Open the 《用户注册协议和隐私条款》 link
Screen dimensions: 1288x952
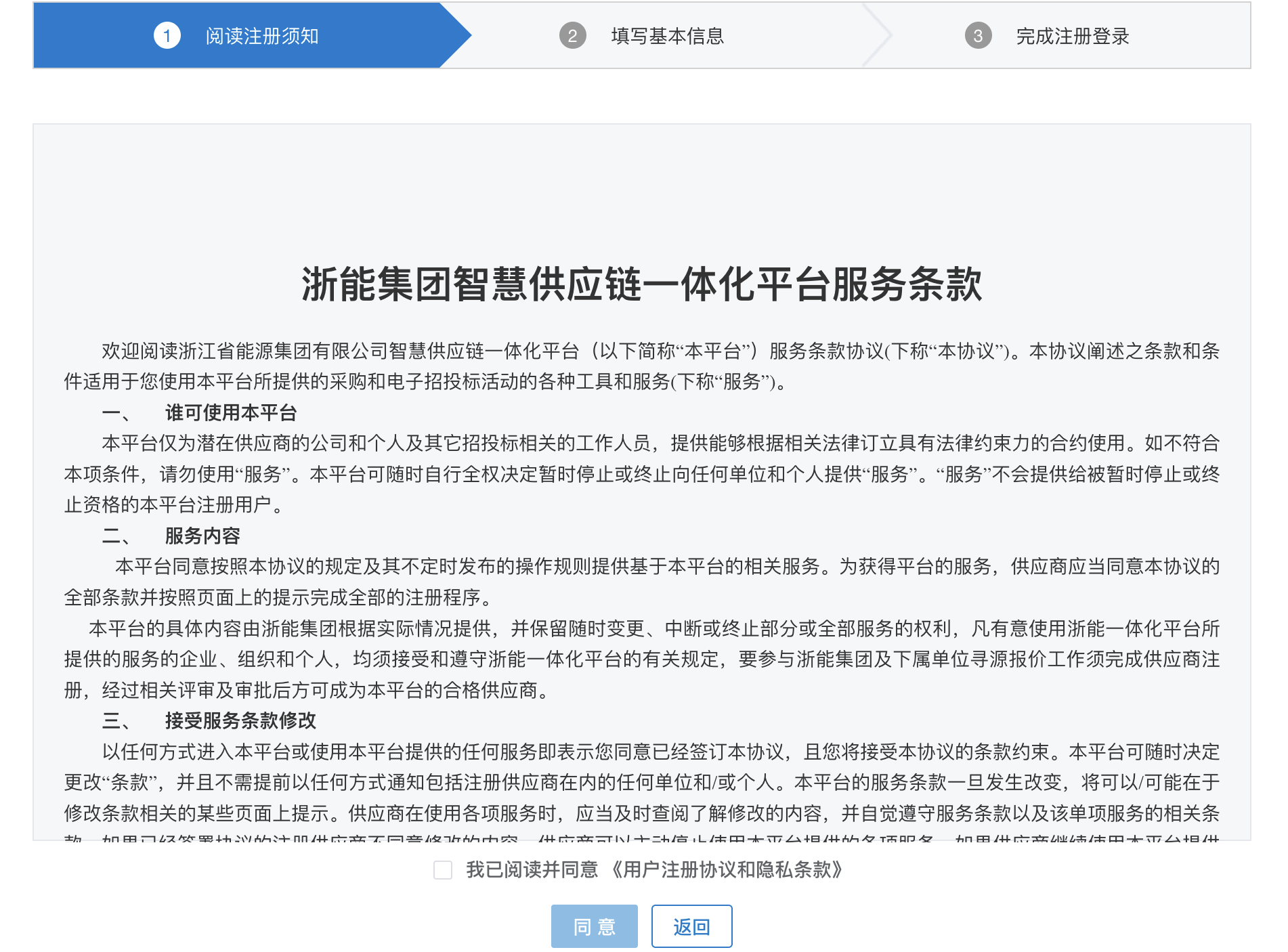[x=726, y=870]
